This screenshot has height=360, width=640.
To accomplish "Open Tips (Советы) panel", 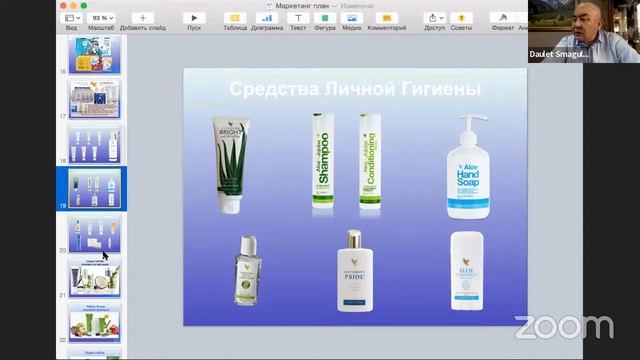I will point(461,18).
